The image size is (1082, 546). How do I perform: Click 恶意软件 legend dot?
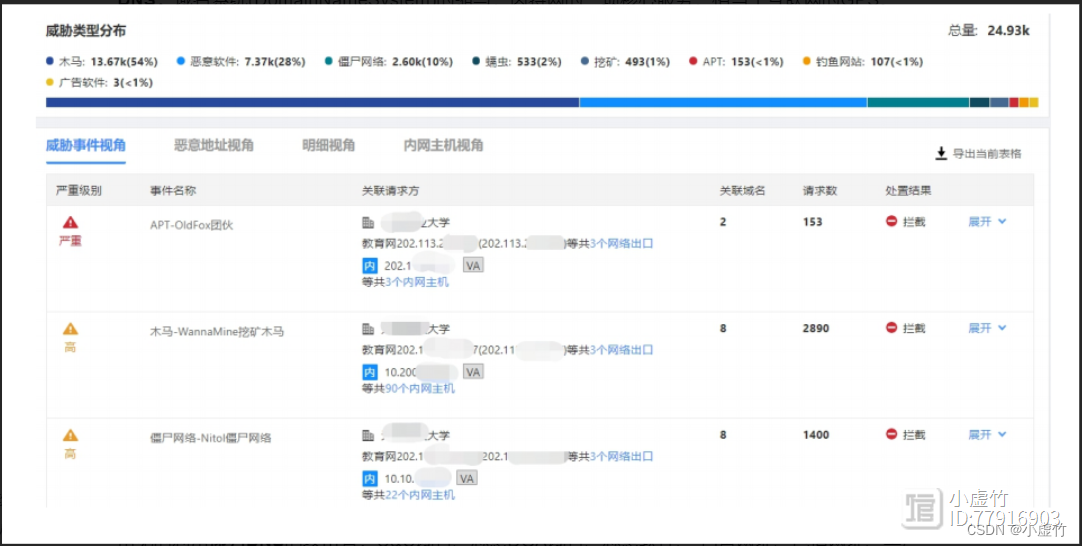(181, 61)
